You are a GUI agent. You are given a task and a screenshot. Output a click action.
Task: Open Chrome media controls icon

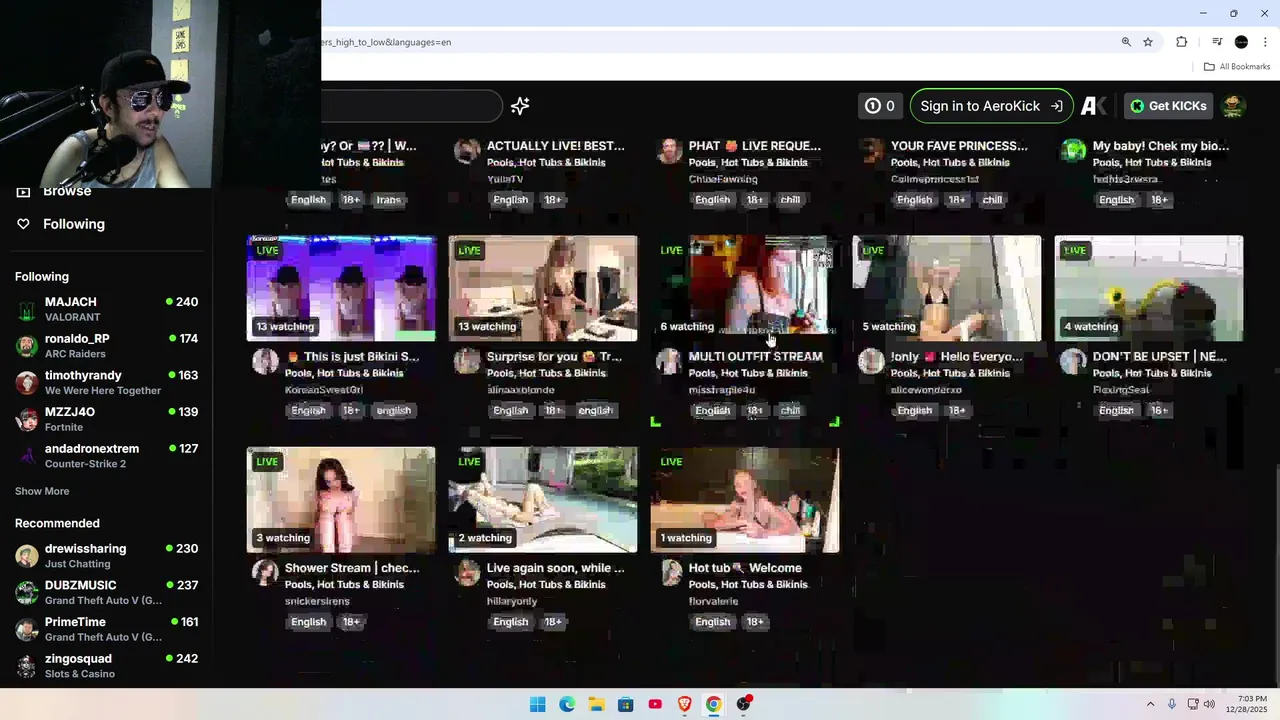pos(1217,42)
